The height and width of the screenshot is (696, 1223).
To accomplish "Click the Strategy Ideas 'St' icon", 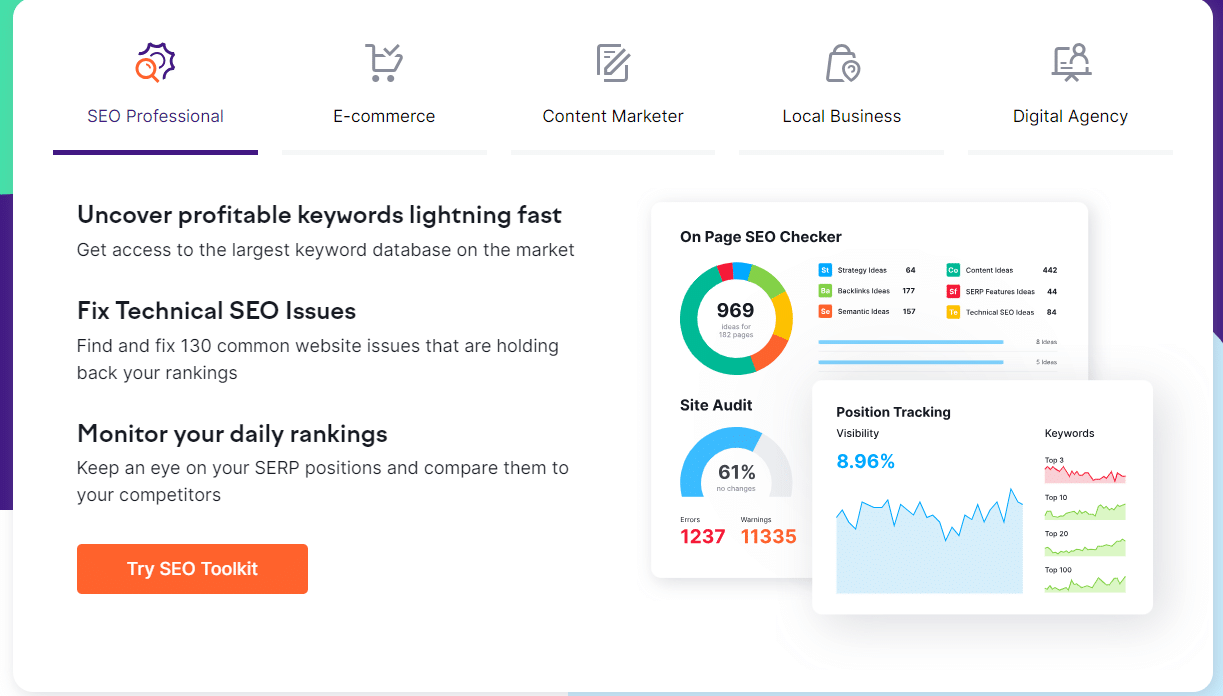I will coord(824,270).
